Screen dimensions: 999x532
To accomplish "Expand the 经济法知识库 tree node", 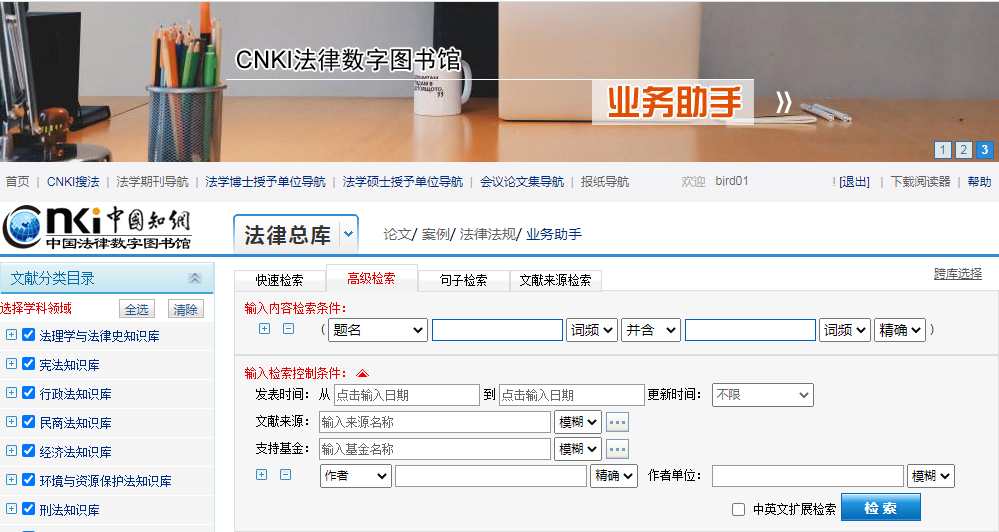I will point(11,450).
